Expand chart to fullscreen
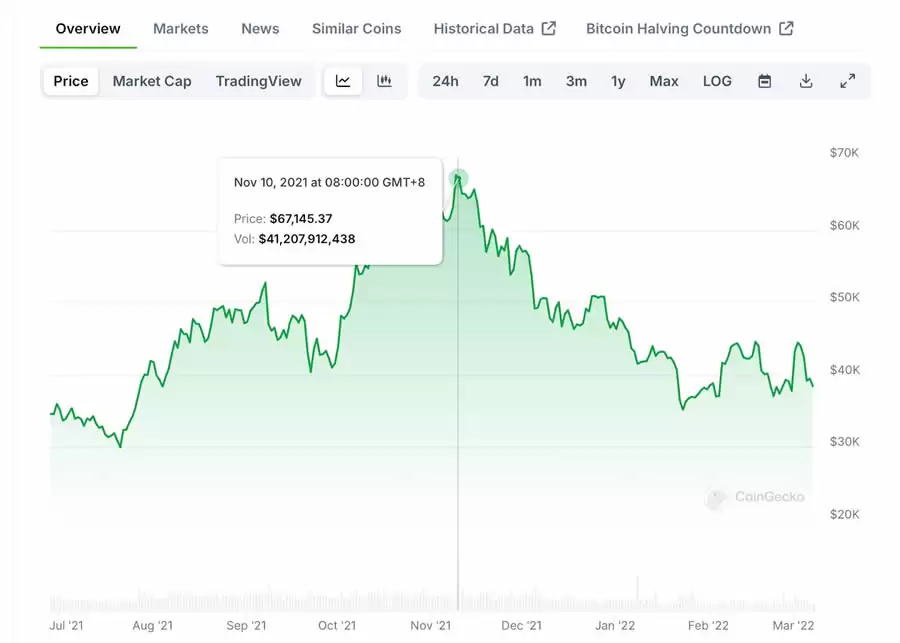The image size is (900, 643). click(847, 81)
